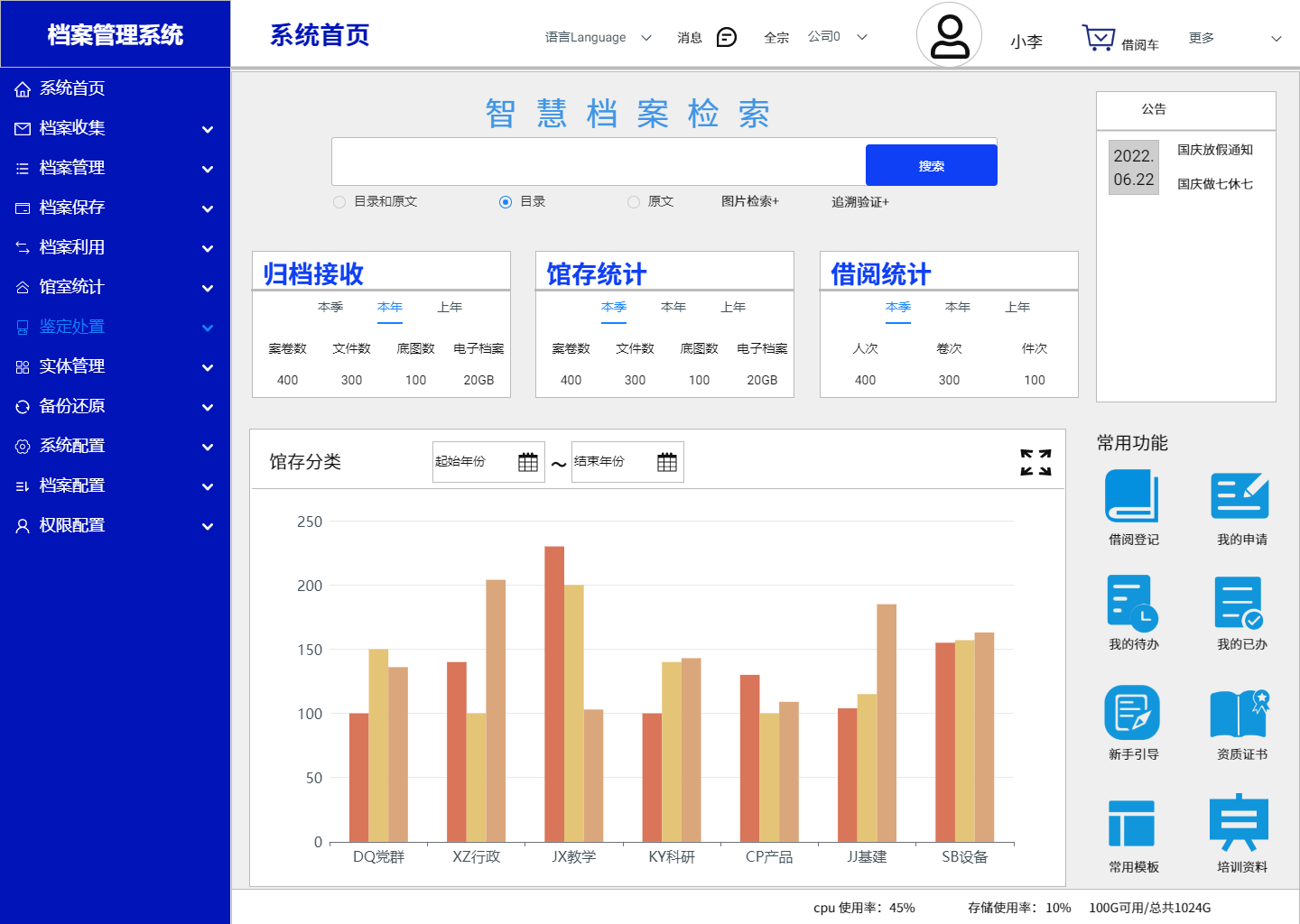Click the 新手引导 guide icon
This screenshot has height=924, width=1300.
(x=1132, y=712)
